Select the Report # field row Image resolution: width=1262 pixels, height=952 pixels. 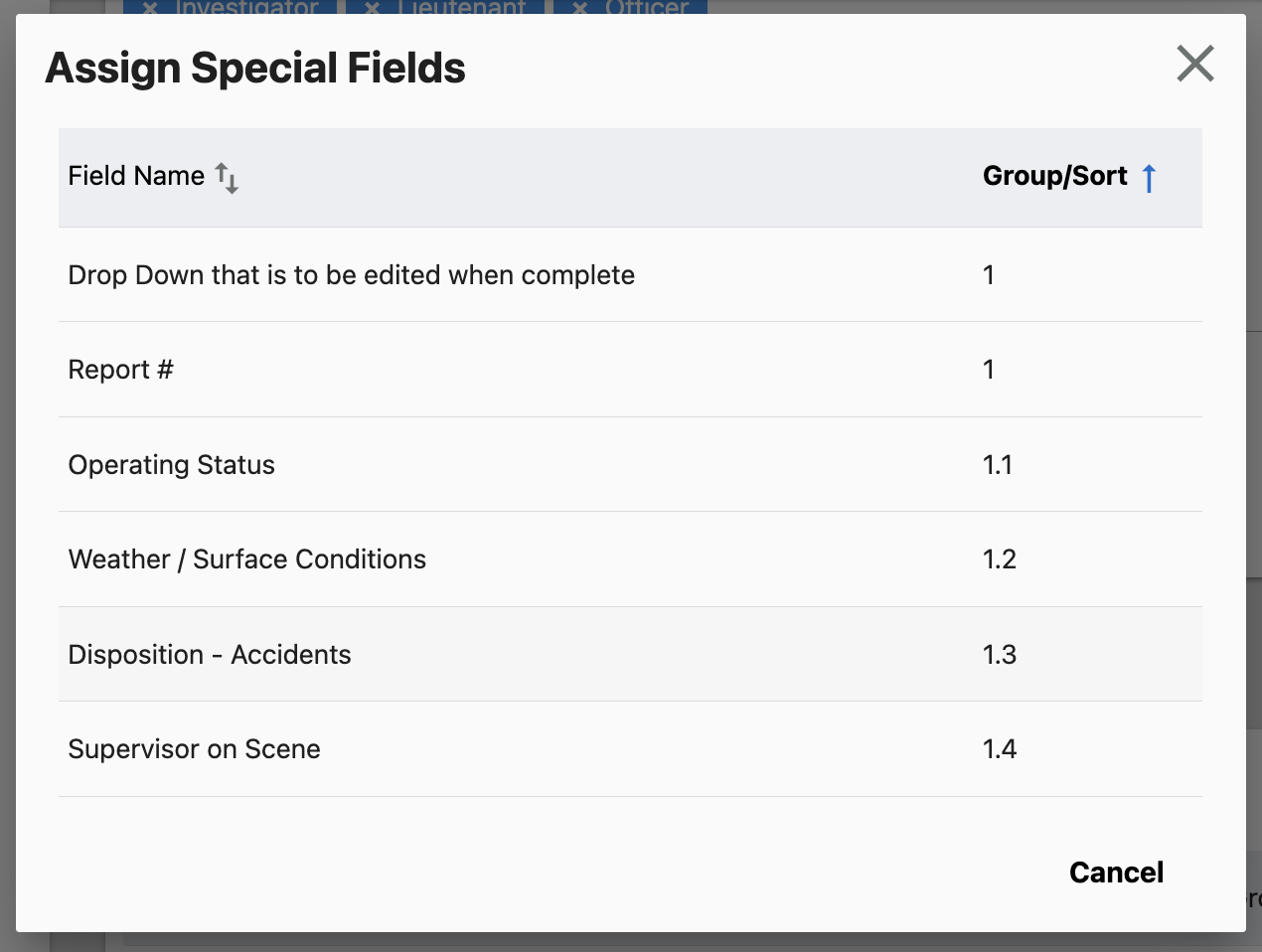tap(120, 369)
